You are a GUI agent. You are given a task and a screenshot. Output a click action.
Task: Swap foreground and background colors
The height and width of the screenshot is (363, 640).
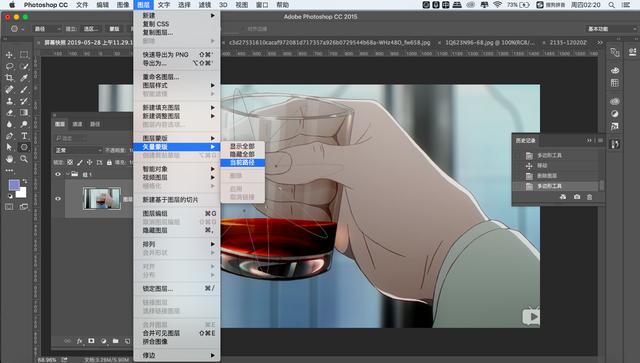click(x=25, y=181)
